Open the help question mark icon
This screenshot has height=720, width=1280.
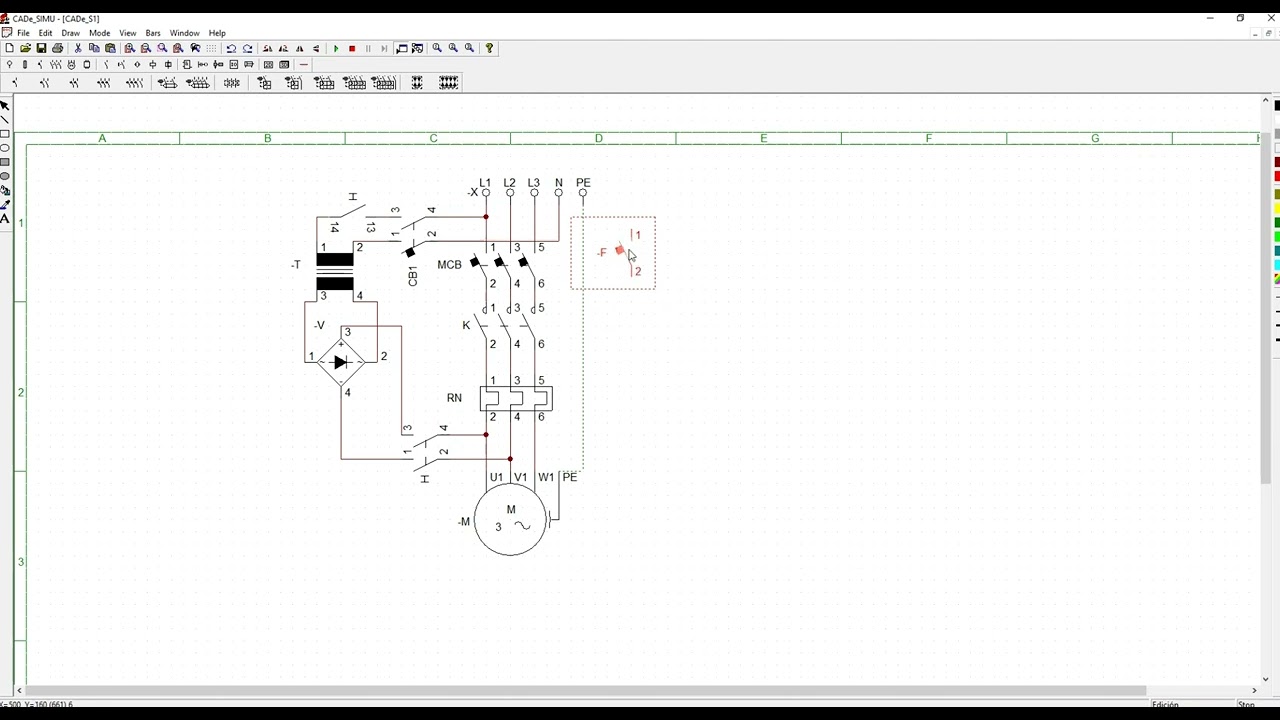(489, 48)
